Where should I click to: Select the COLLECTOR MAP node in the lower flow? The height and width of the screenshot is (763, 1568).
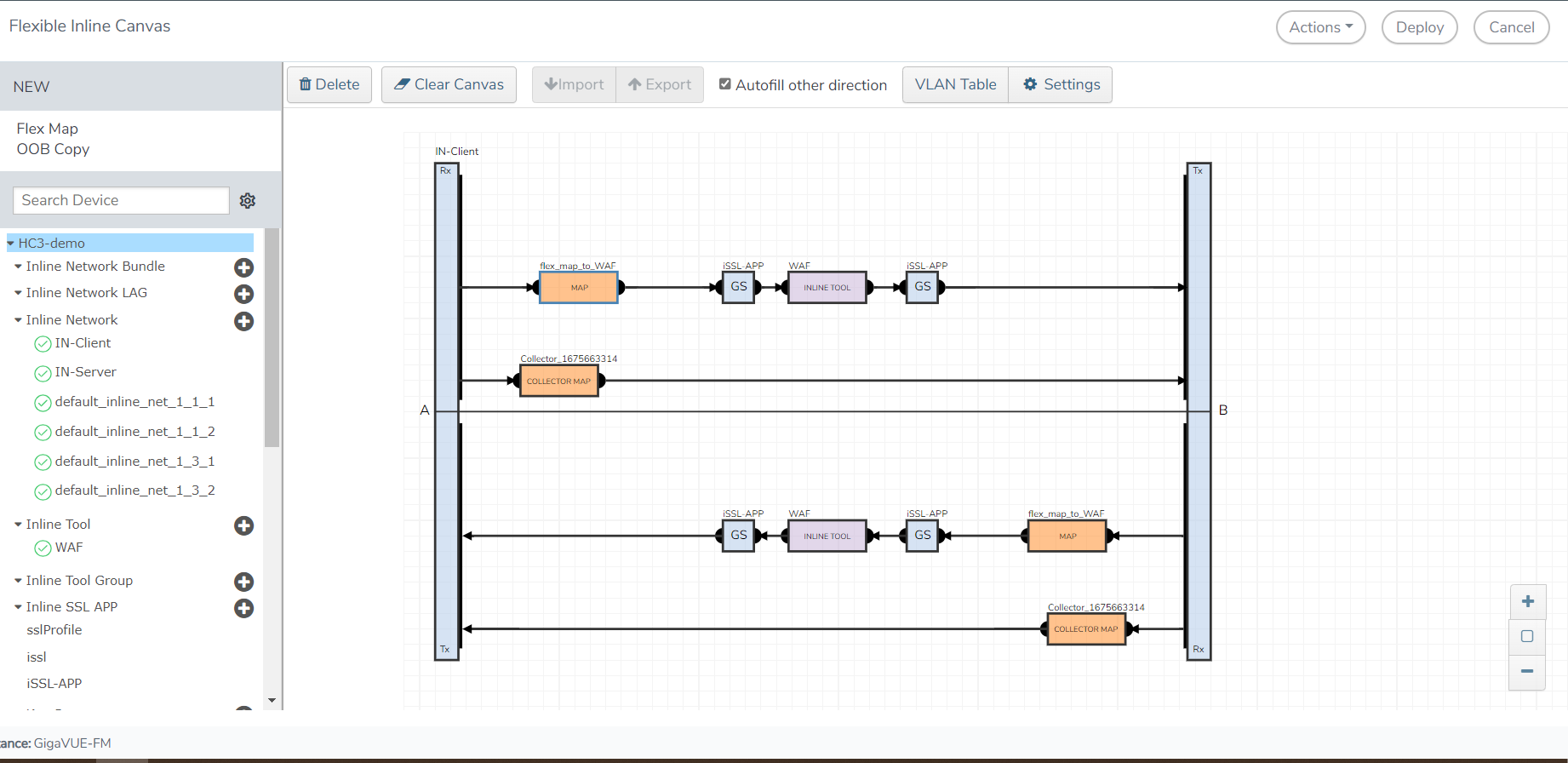[x=1086, y=629]
